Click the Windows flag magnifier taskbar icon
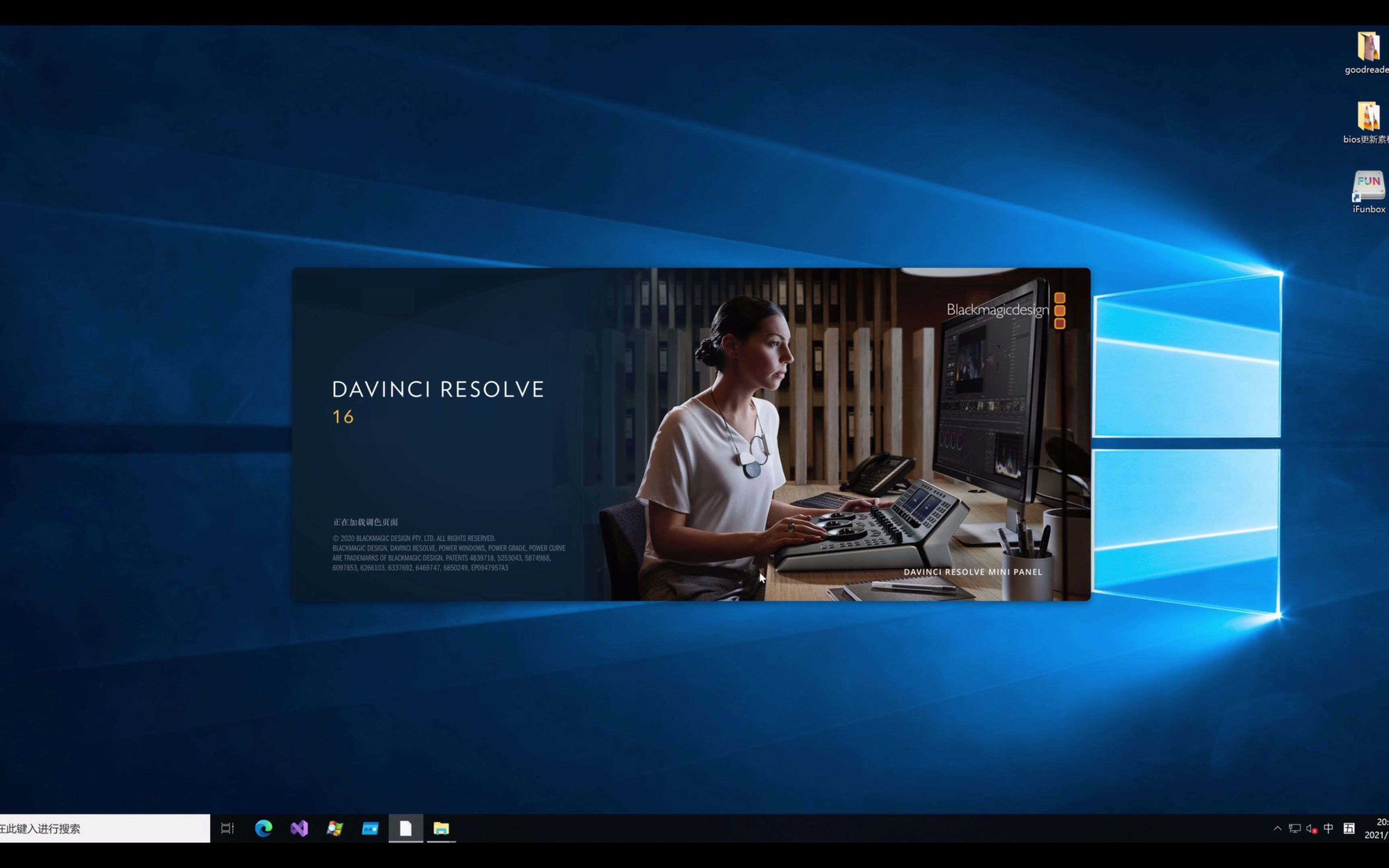Viewport: 1389px width, 868px height. (335, 828)
